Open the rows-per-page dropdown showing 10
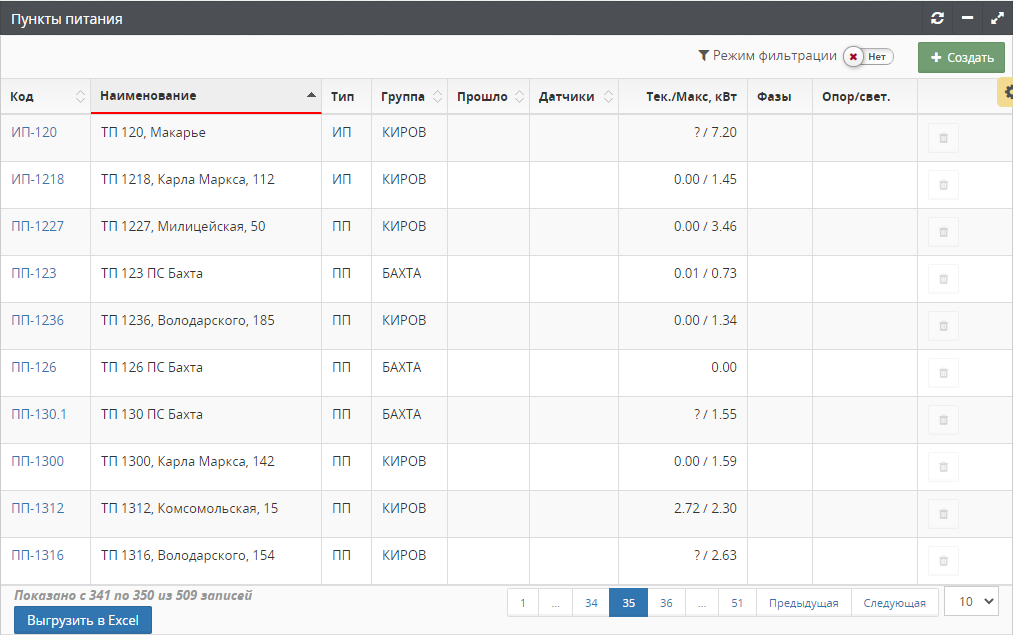Screen dimensions: 1013x635 point(971,601)
